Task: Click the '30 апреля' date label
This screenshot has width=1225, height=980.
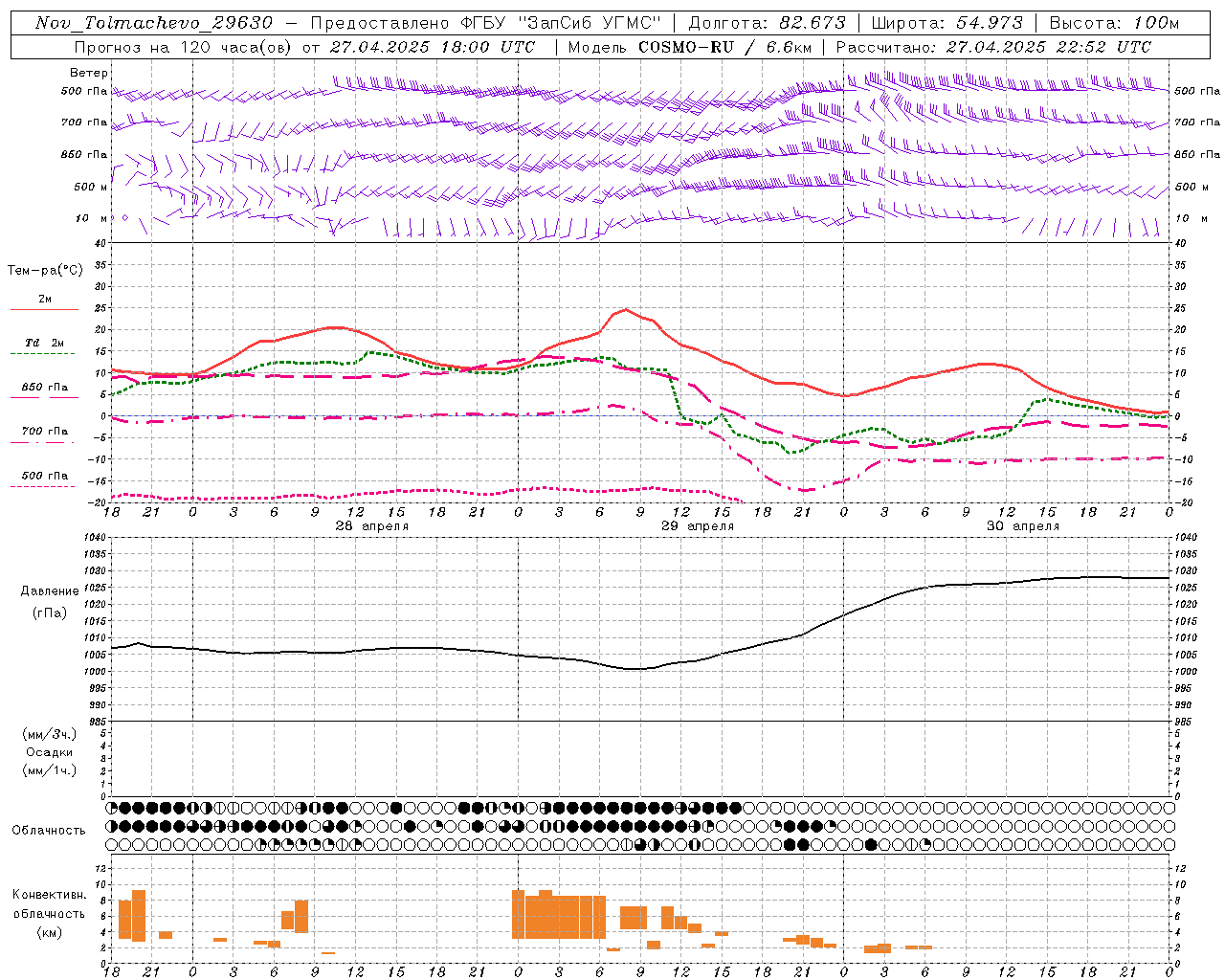Action: [x=1023, y=526]
